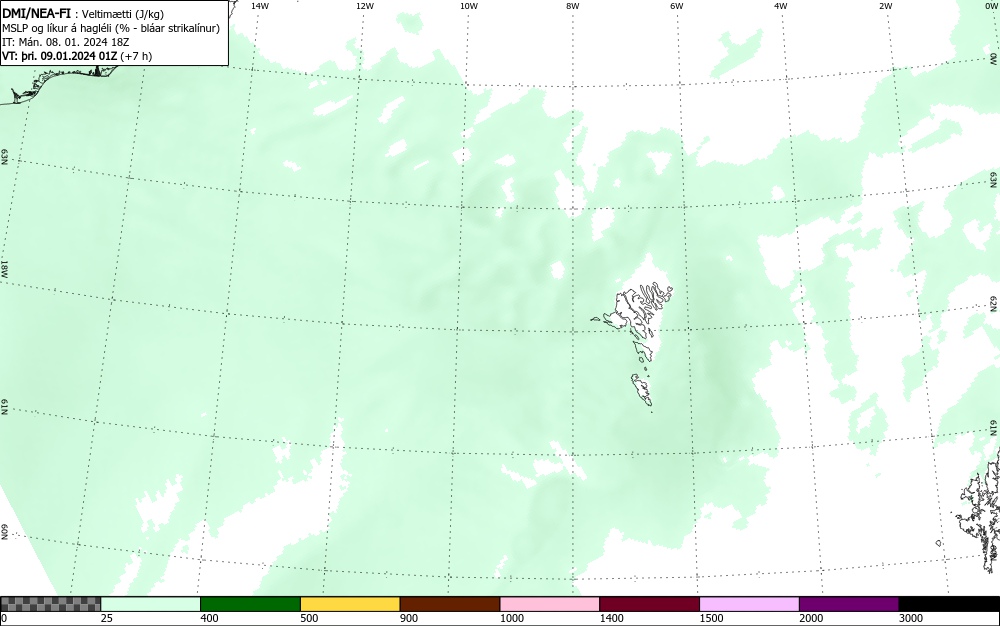Click the "14W" longitude label
1000x626 pixels.
[260, 6]
